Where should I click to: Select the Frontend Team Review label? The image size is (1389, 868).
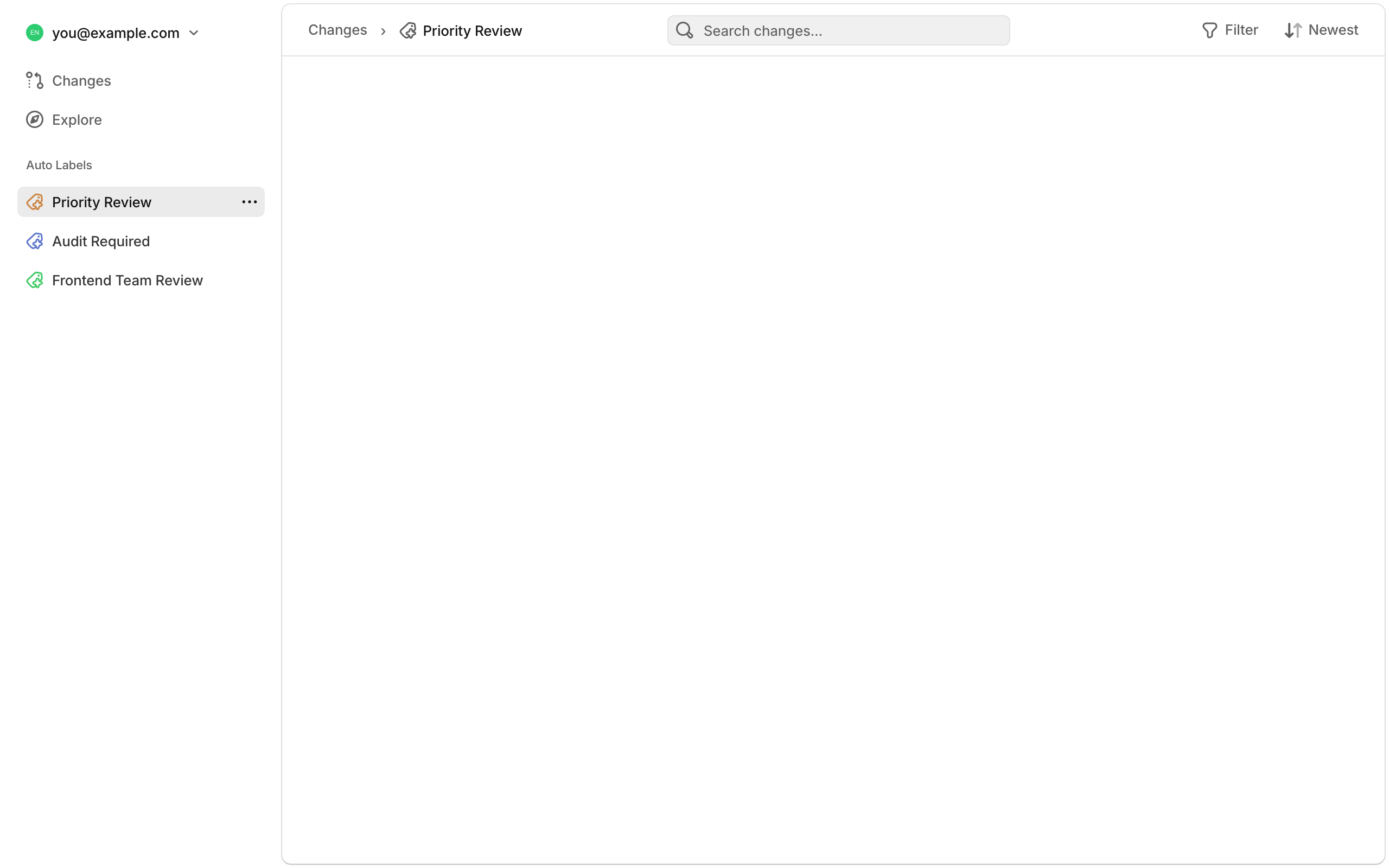pyautogui.click(x=128, y=280)
